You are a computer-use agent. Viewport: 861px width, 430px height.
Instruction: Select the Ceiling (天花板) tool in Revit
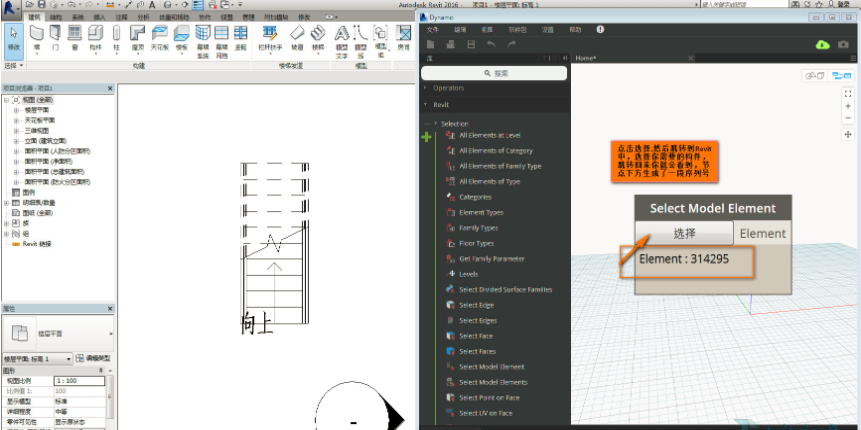tap(160, 39)
